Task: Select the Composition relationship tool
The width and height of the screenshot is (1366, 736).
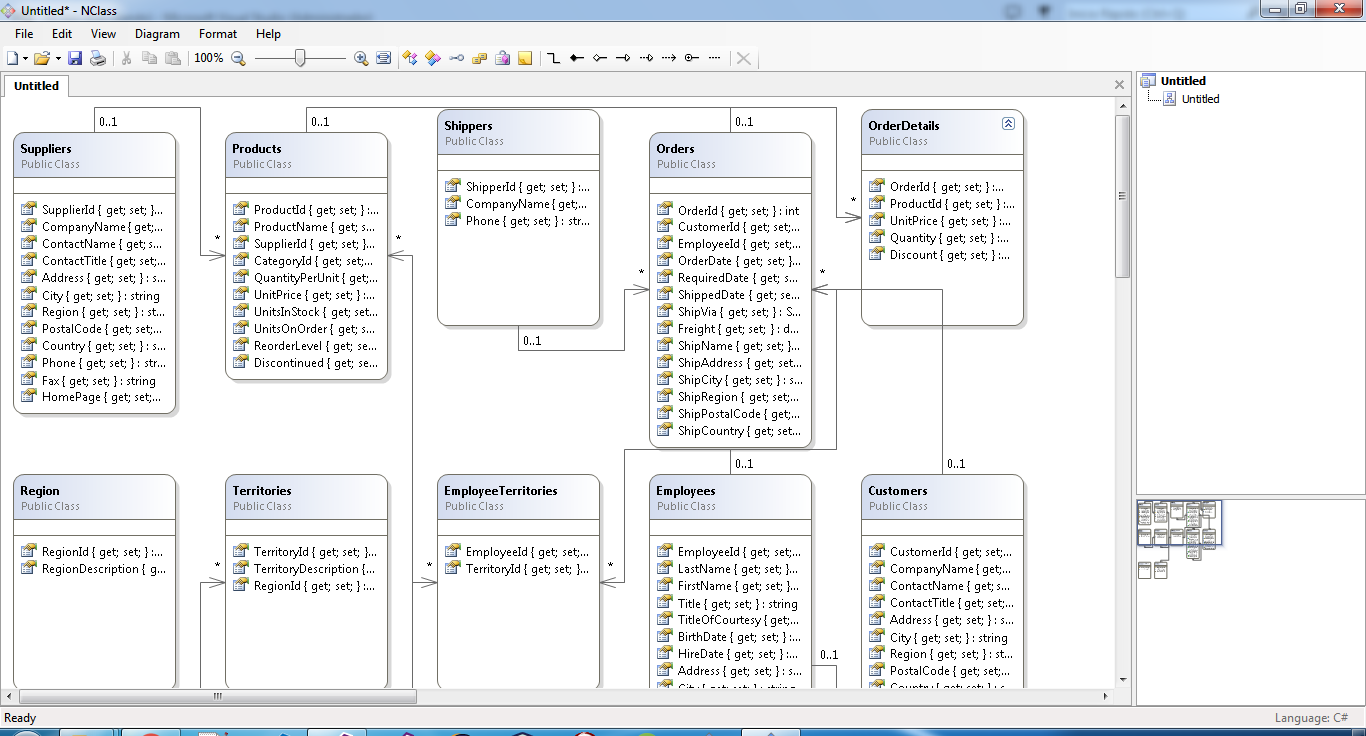Action: coord(577,58)
